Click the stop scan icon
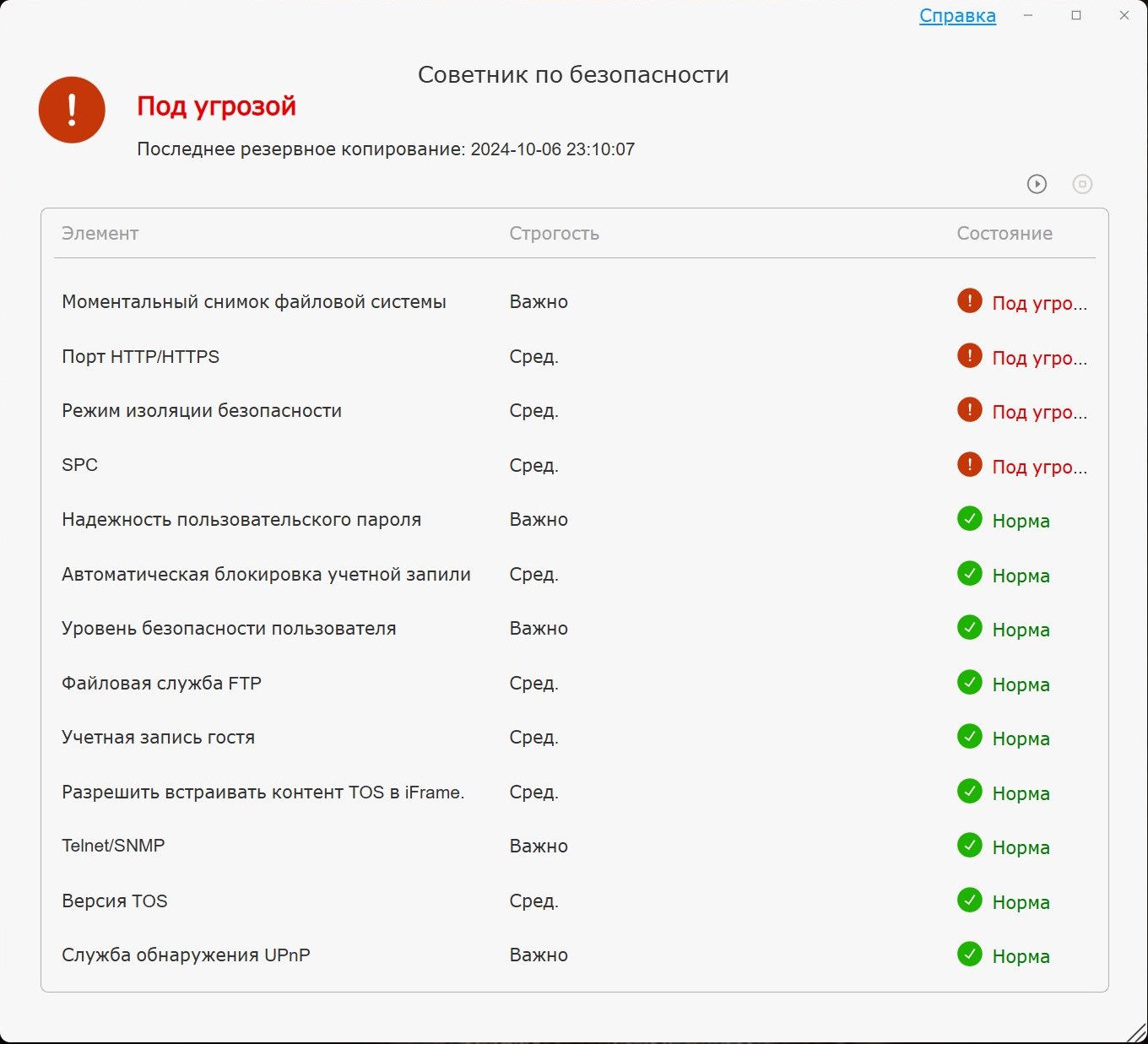The image size is (1148, 1044). pos(1082,184)
